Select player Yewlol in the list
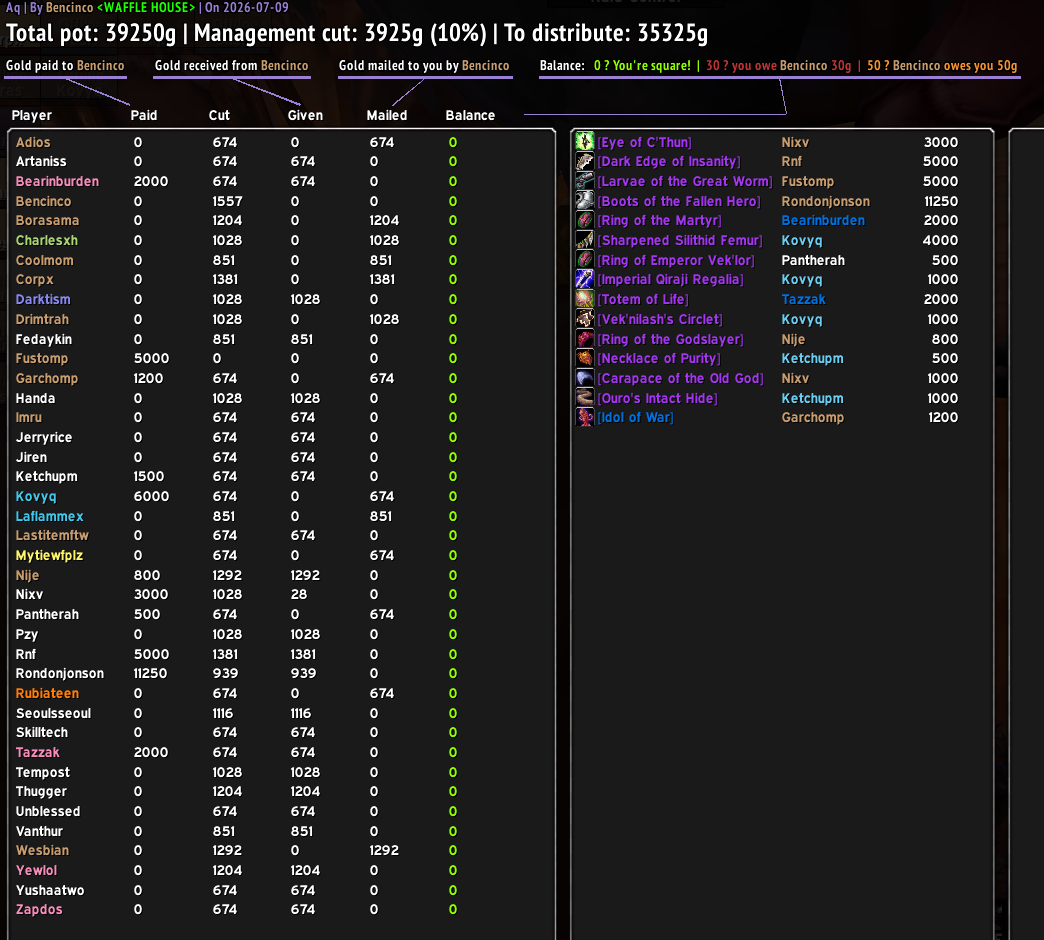1044x940 pixels. [37, 870]
